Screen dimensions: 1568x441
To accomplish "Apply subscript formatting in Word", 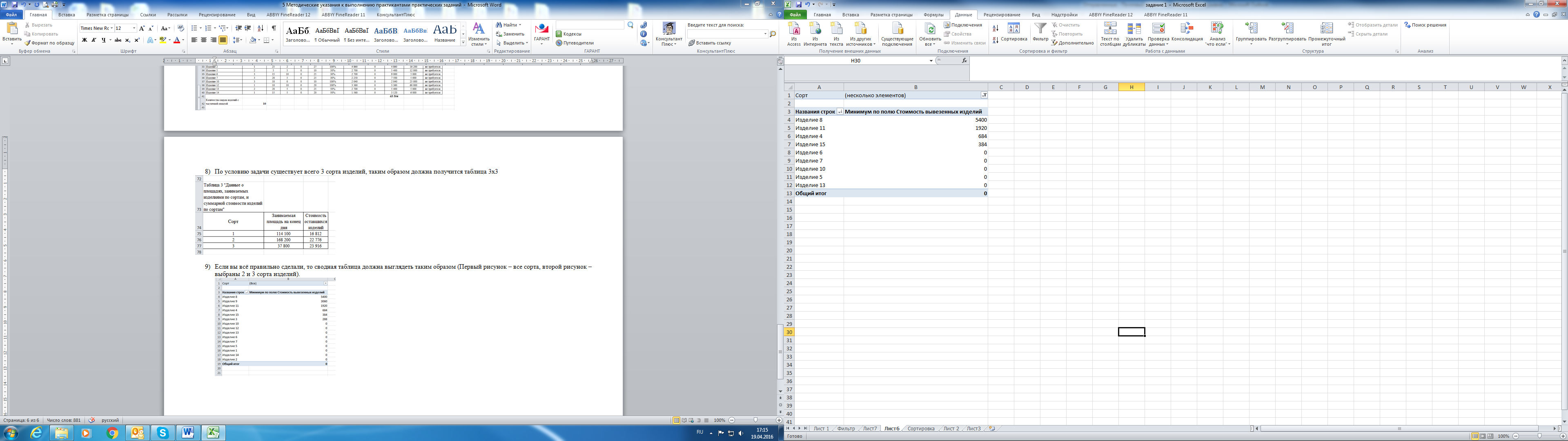I will [x=127, y=40].
